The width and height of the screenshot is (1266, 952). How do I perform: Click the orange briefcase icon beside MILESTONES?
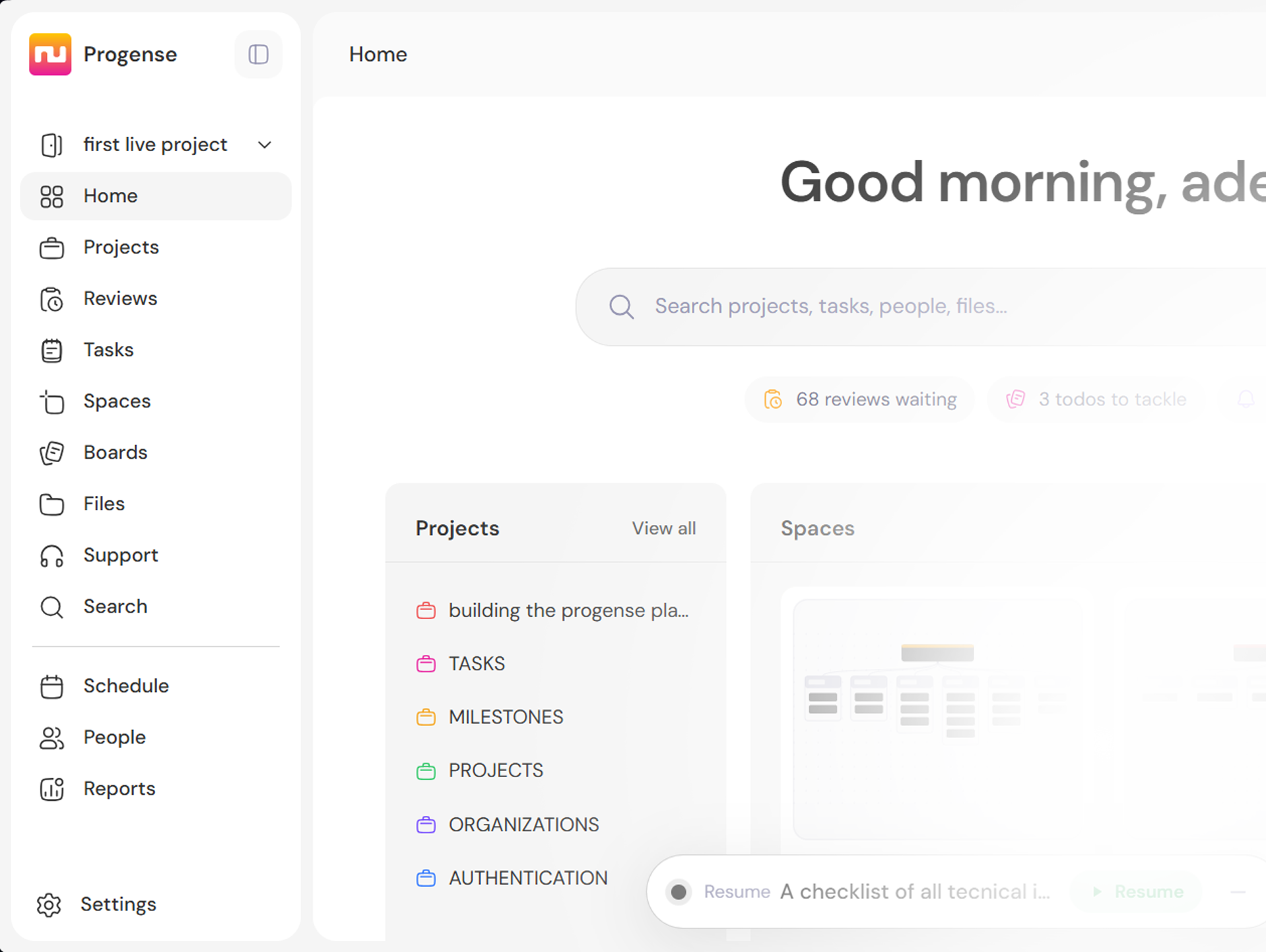pos(426,717)
